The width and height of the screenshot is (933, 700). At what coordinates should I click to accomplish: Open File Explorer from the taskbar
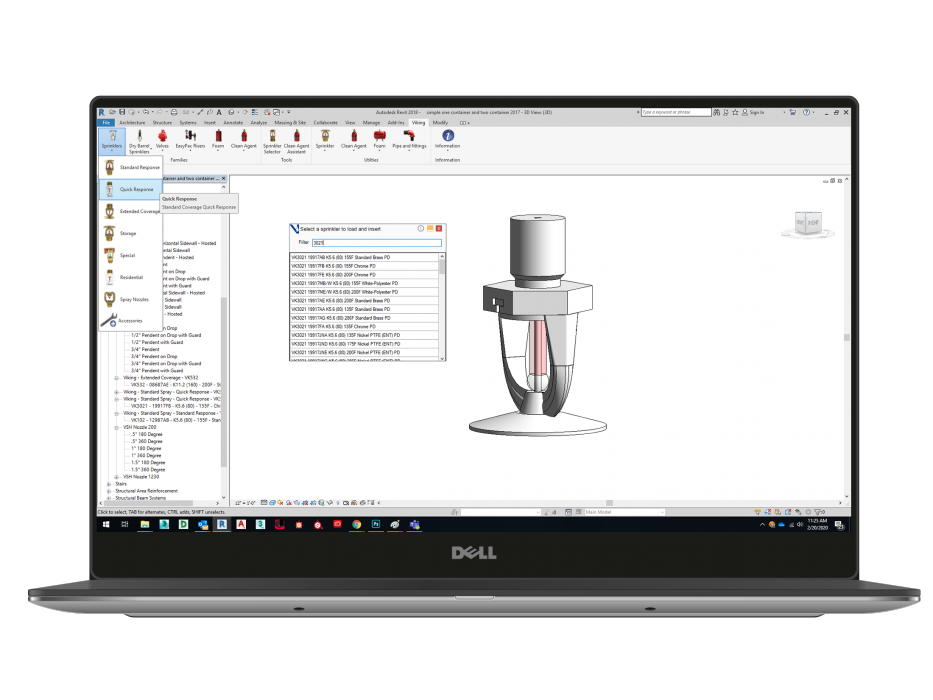coord(145,524)
